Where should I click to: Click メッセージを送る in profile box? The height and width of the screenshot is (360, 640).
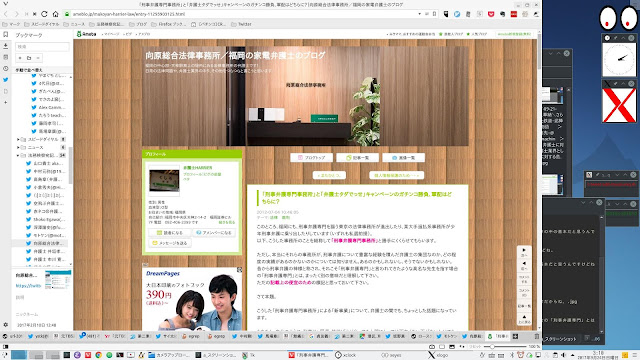tap(170, 243)
